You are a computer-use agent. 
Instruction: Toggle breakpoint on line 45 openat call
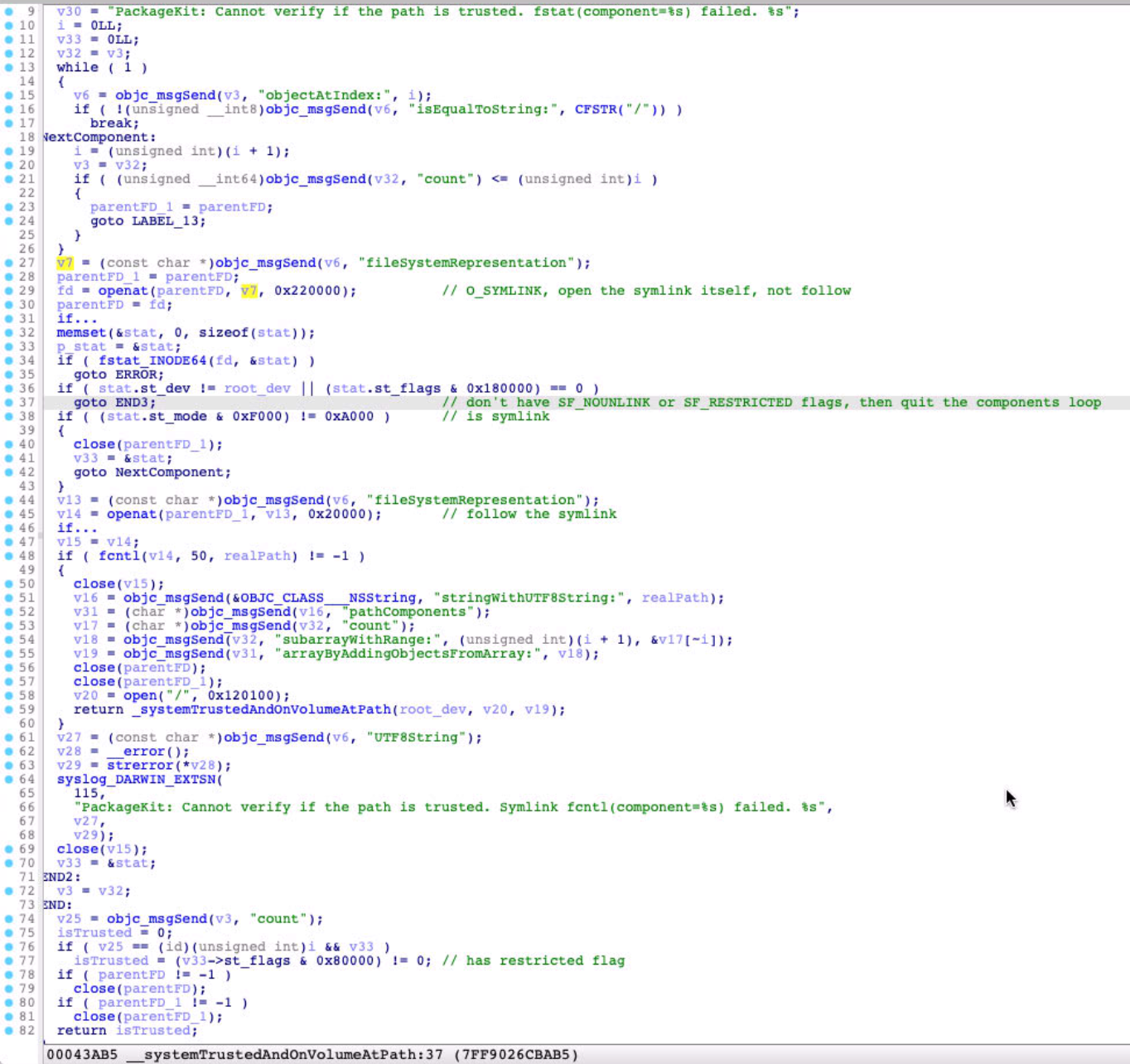click(9, 514)
